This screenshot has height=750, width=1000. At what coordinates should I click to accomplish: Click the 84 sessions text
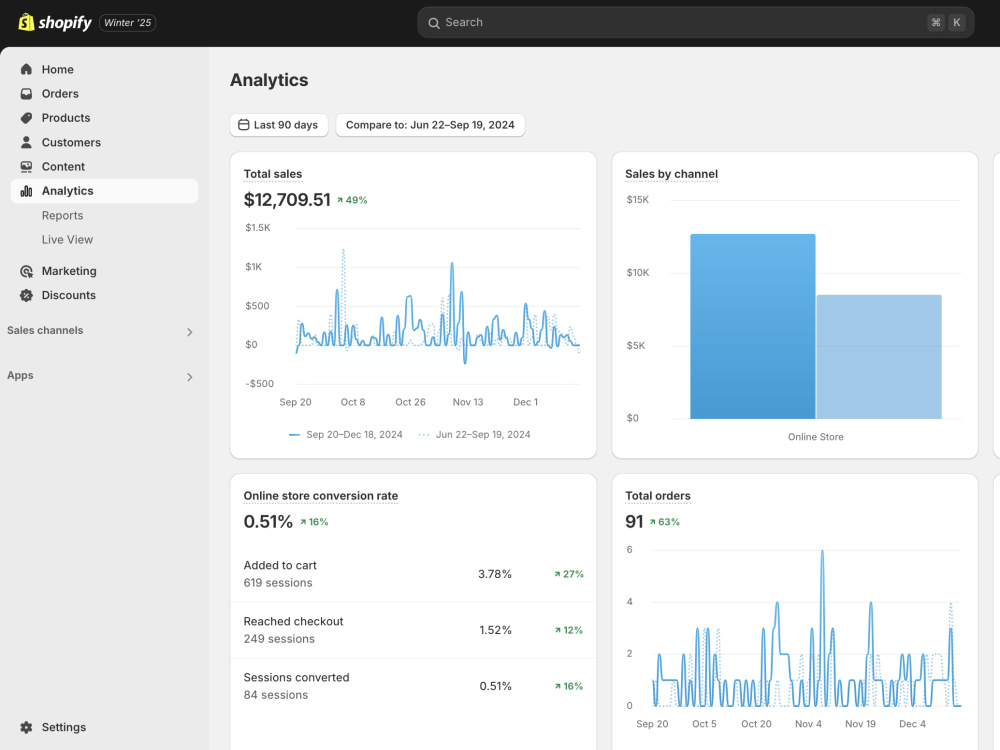pyautogui.click(x=276, y=695)
